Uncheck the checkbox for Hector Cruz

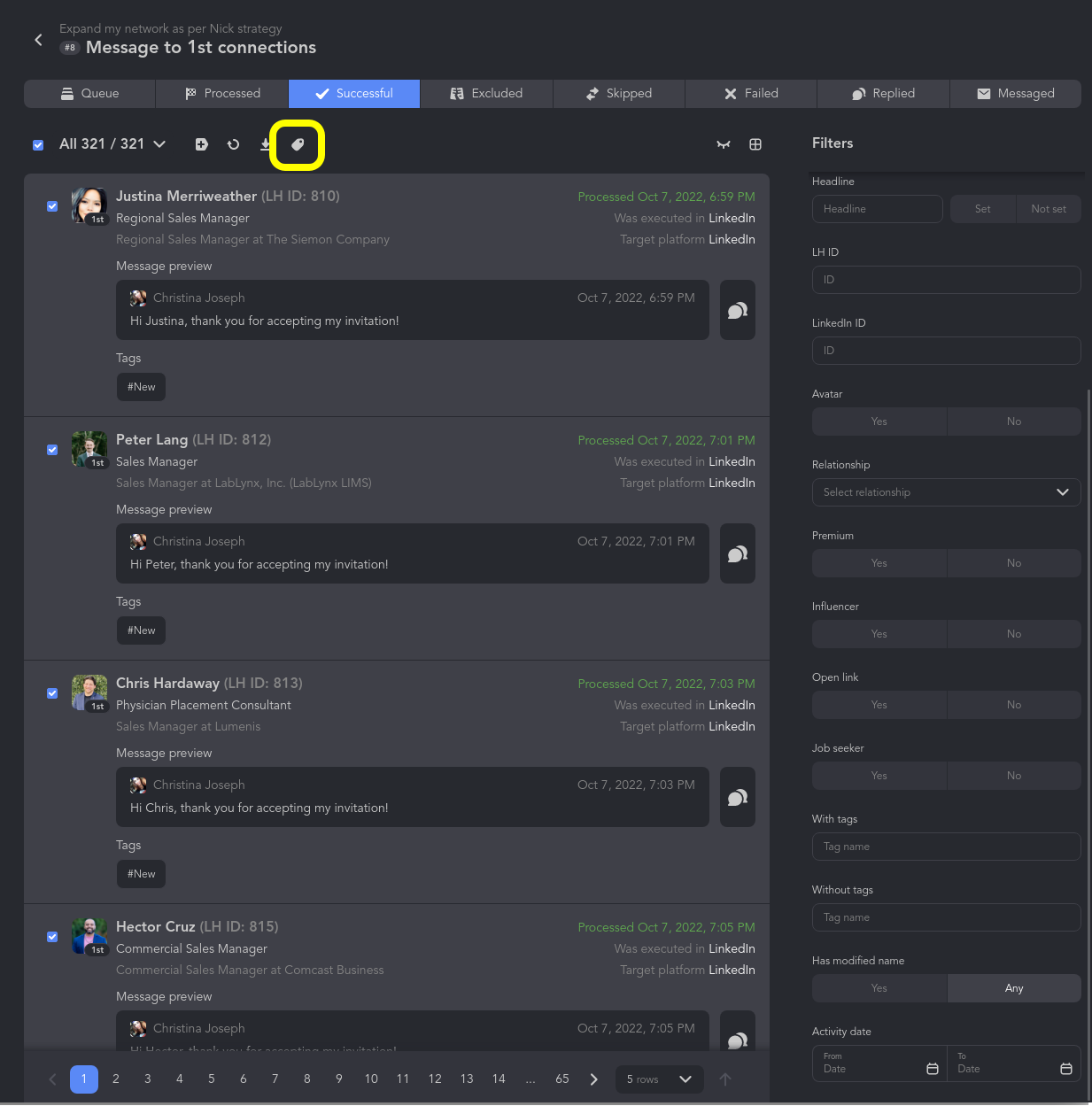52,937
